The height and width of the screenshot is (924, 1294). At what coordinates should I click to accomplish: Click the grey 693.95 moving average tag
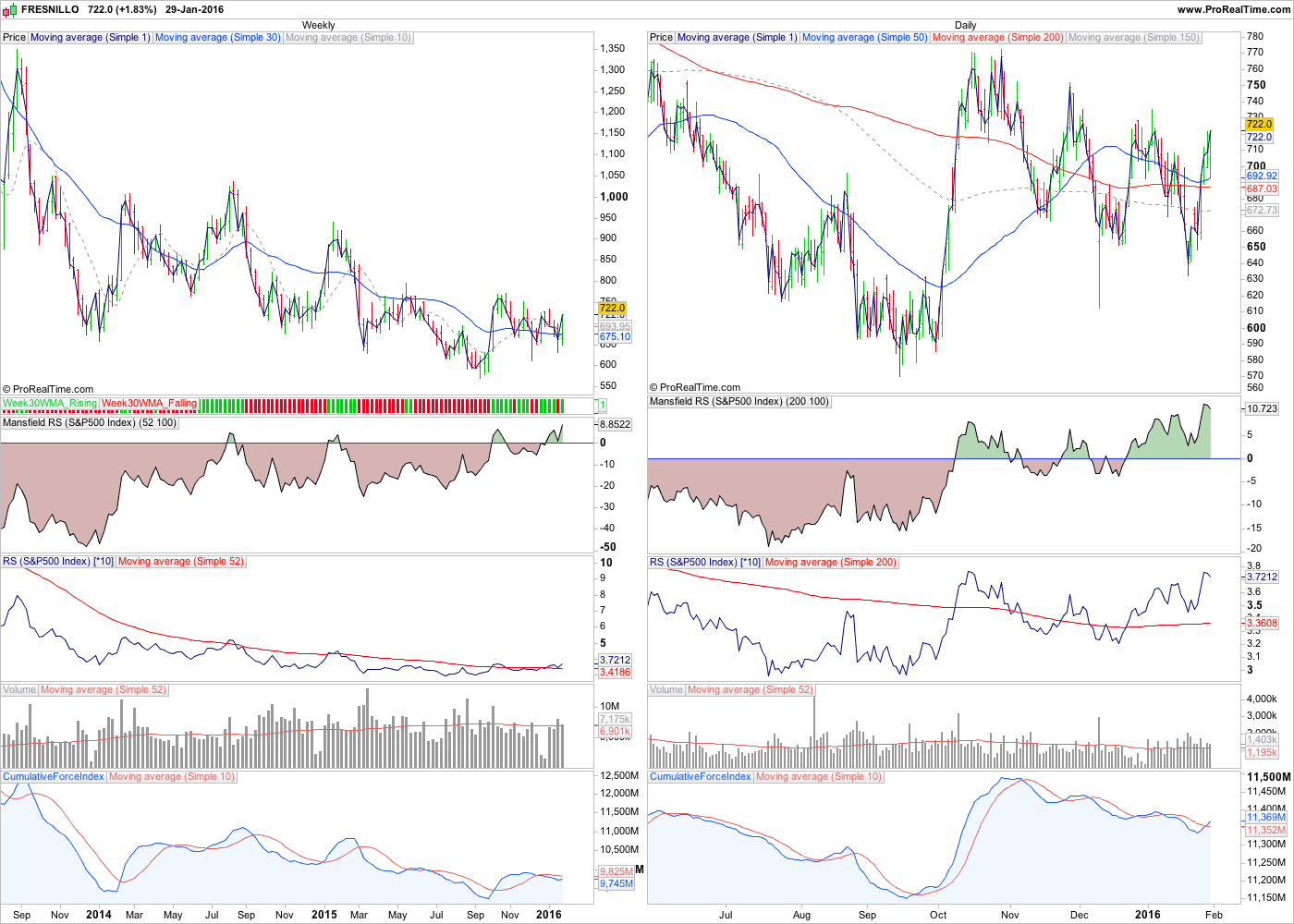coord(615,326)
